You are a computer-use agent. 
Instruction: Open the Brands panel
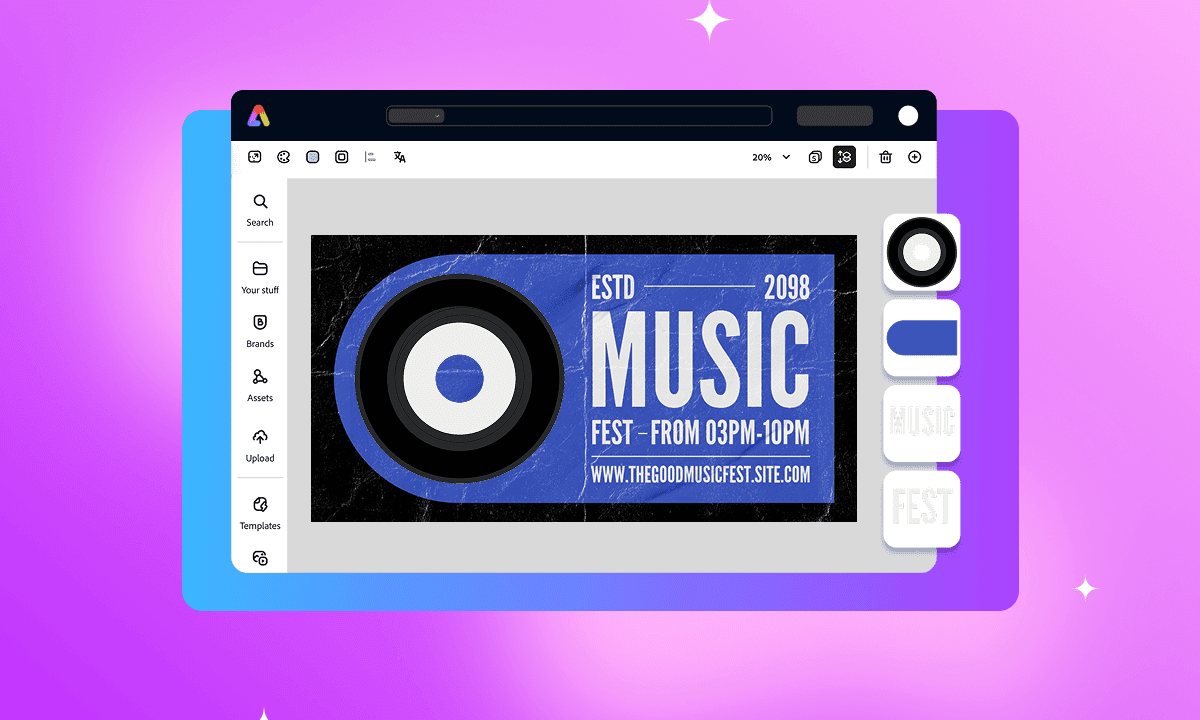pos(260,331)
